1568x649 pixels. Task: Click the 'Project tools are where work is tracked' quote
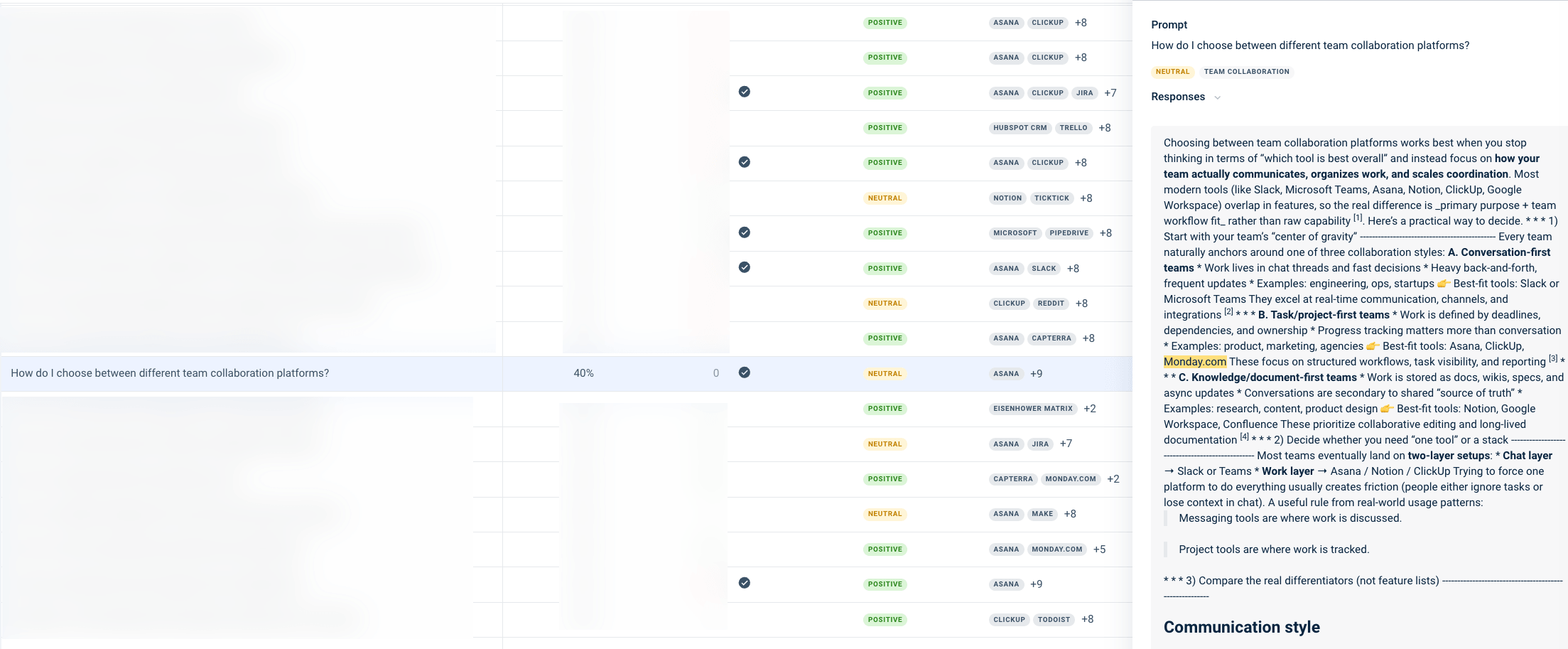click(x=1273, y=549)
